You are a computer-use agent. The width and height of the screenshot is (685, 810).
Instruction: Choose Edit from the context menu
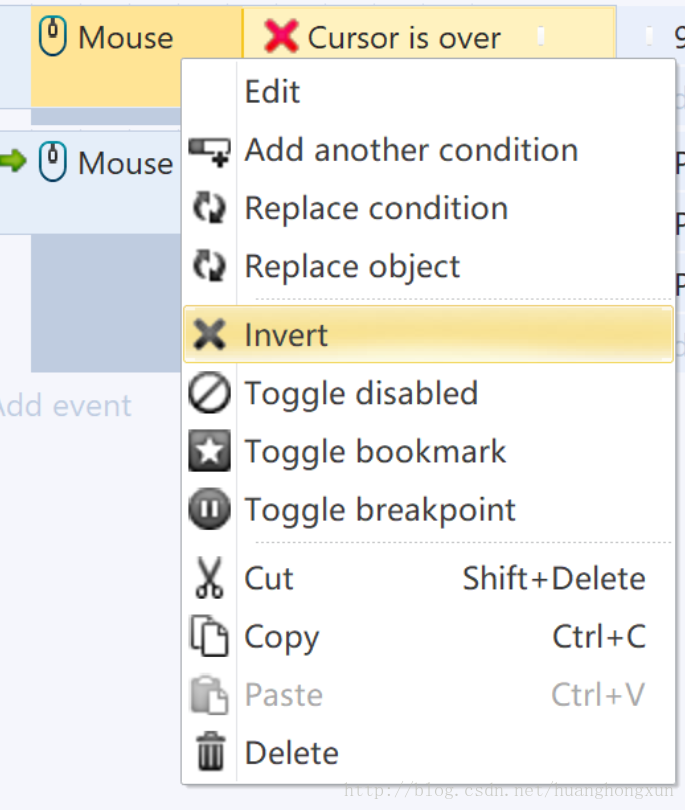272,92
